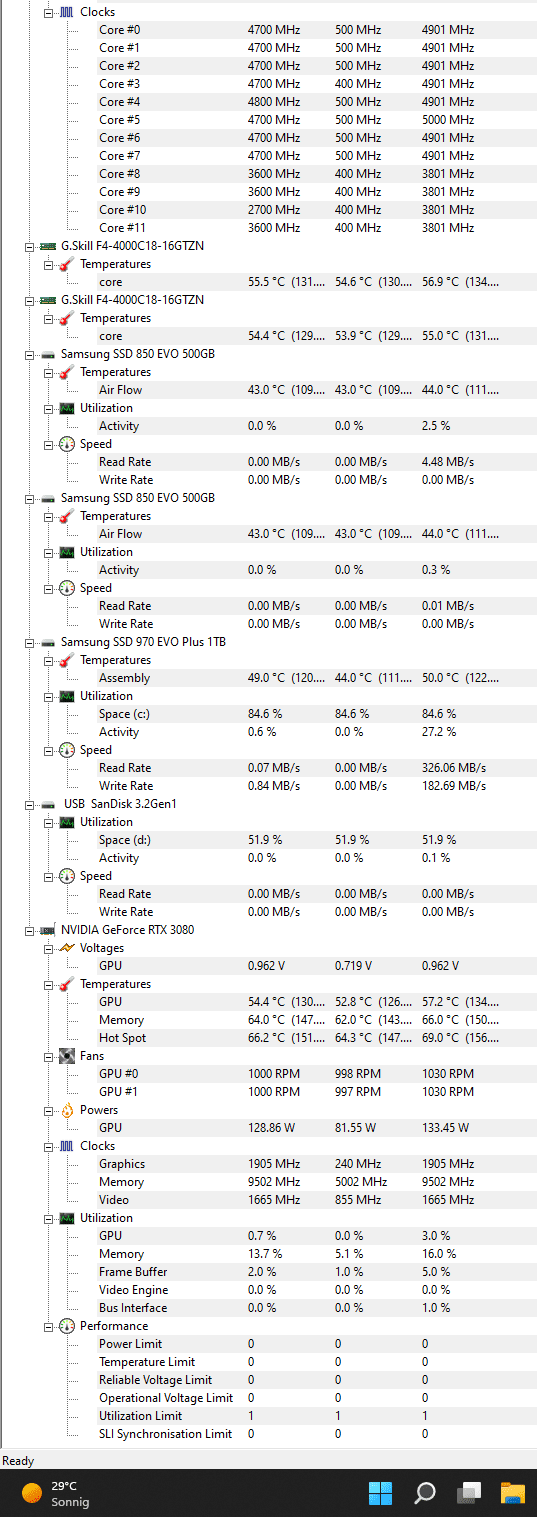This screenshot has height=1517, width=537.
Task: Select the Hot Spot temperature row
Action: click(300, 1038)
